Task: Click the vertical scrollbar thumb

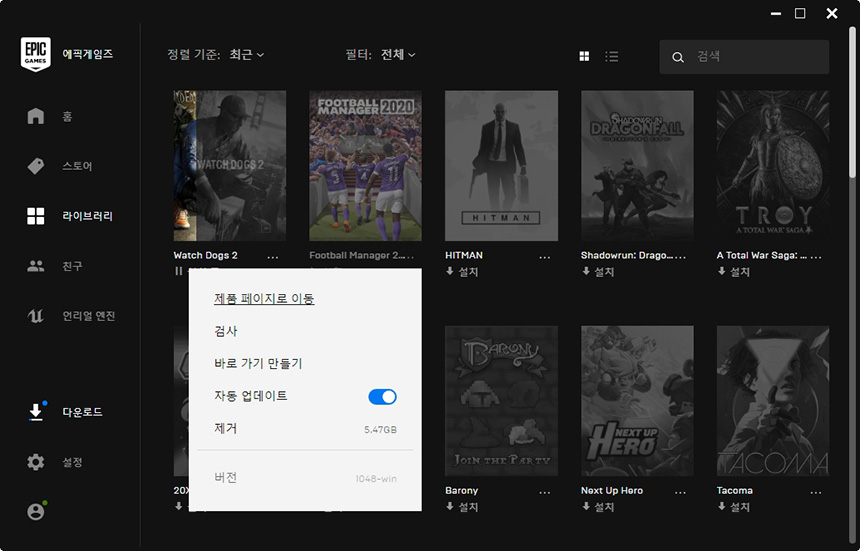Action: 852,103
